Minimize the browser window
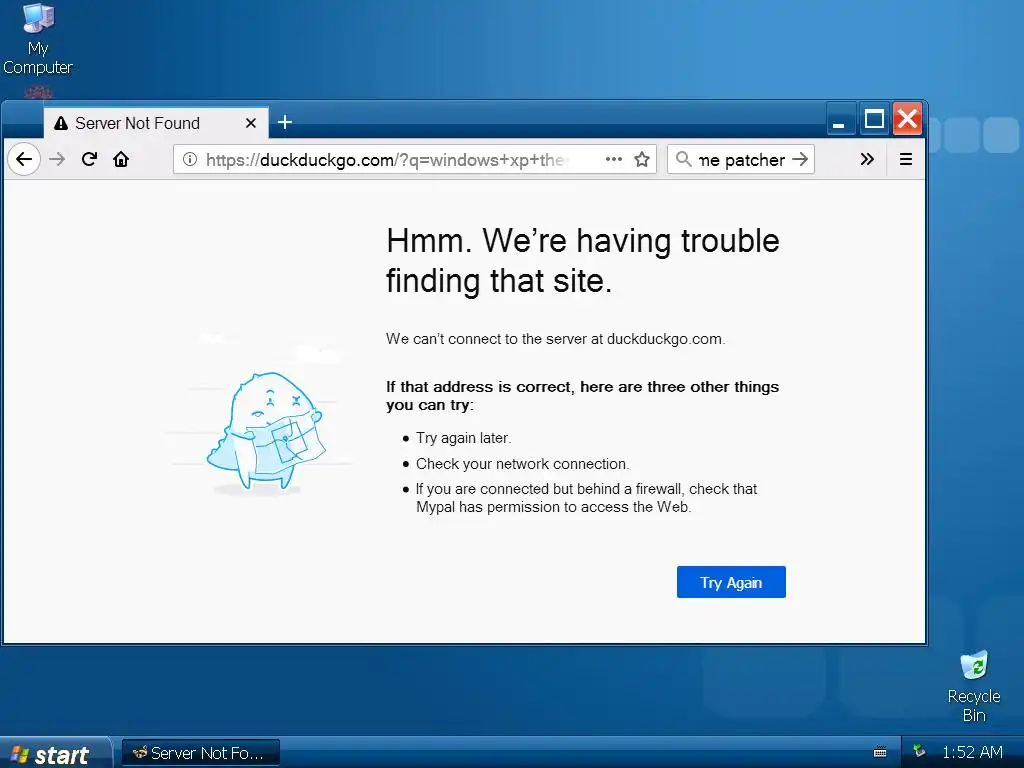 840,120
